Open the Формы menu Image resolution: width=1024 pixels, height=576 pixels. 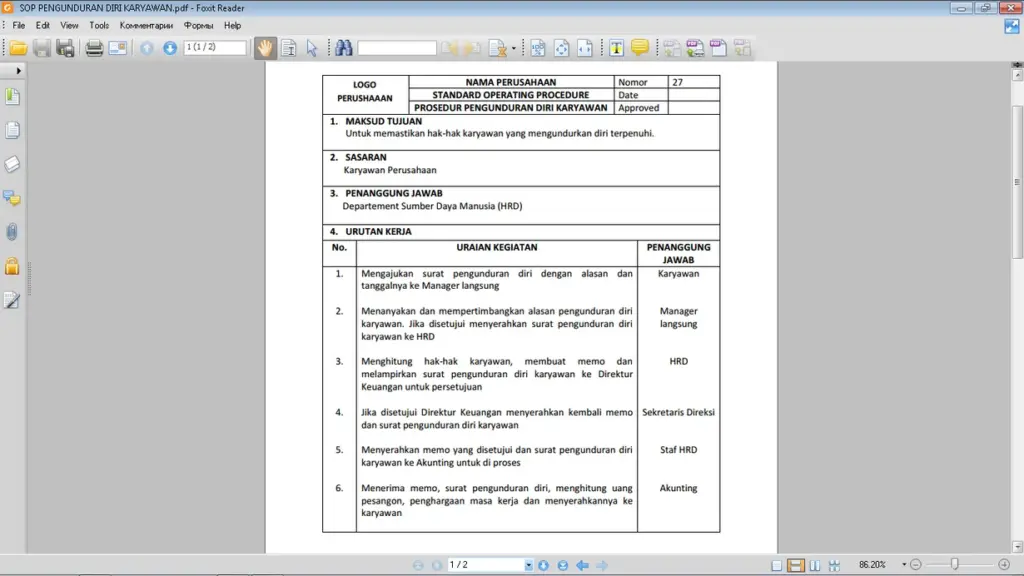199,25
